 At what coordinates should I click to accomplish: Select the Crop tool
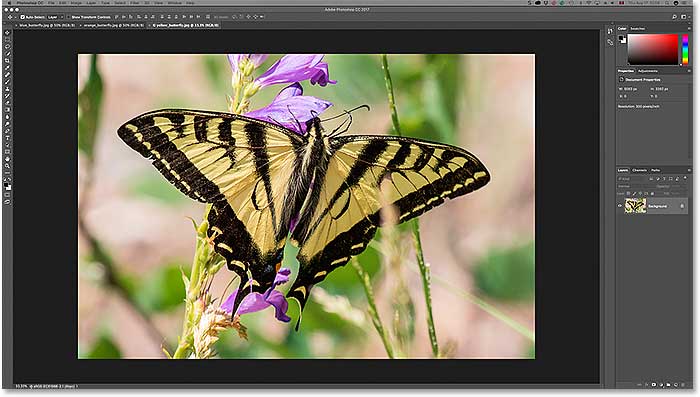7,61
